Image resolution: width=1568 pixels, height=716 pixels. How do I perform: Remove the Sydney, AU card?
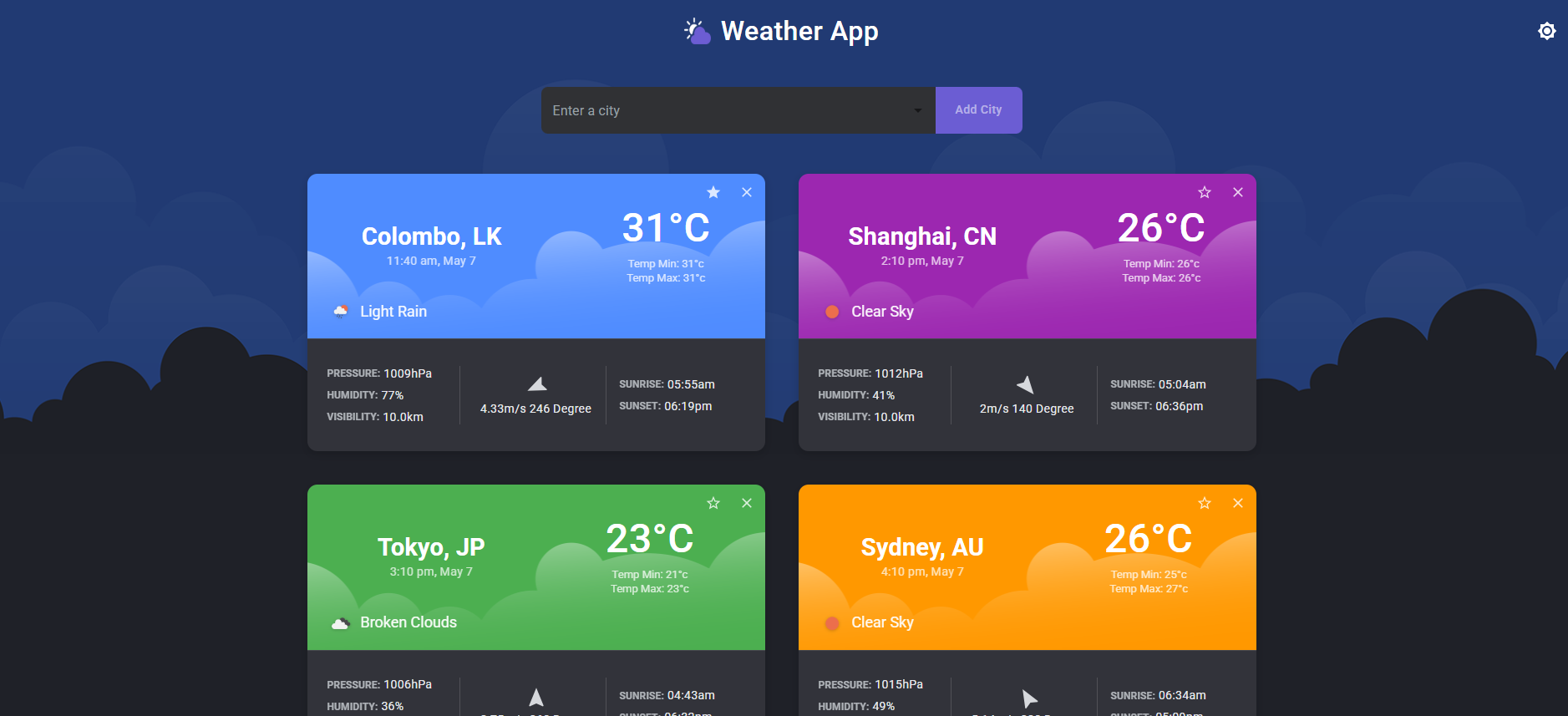click(x=1238, y=503)
